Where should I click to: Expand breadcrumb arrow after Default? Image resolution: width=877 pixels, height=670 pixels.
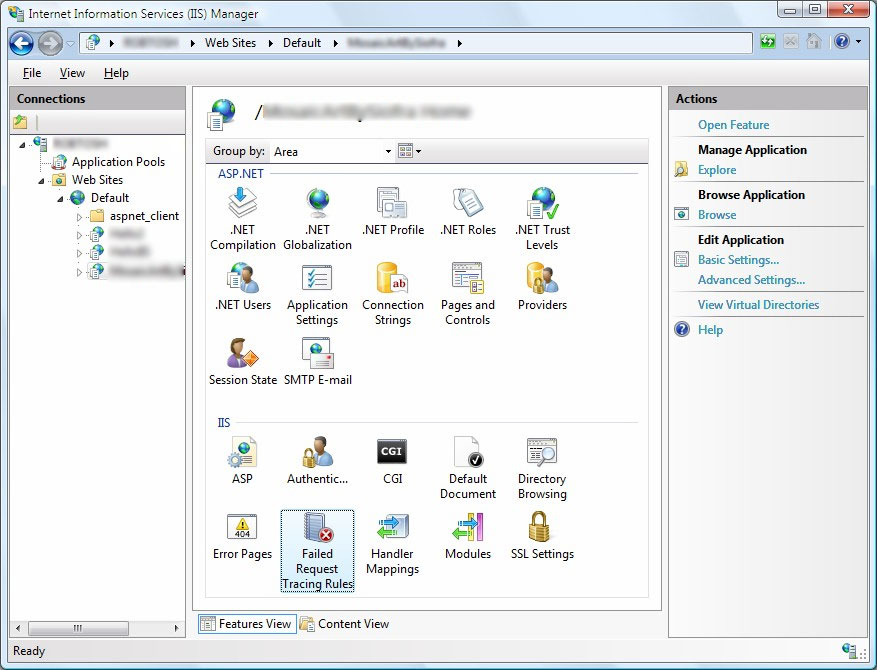point(336,43)
